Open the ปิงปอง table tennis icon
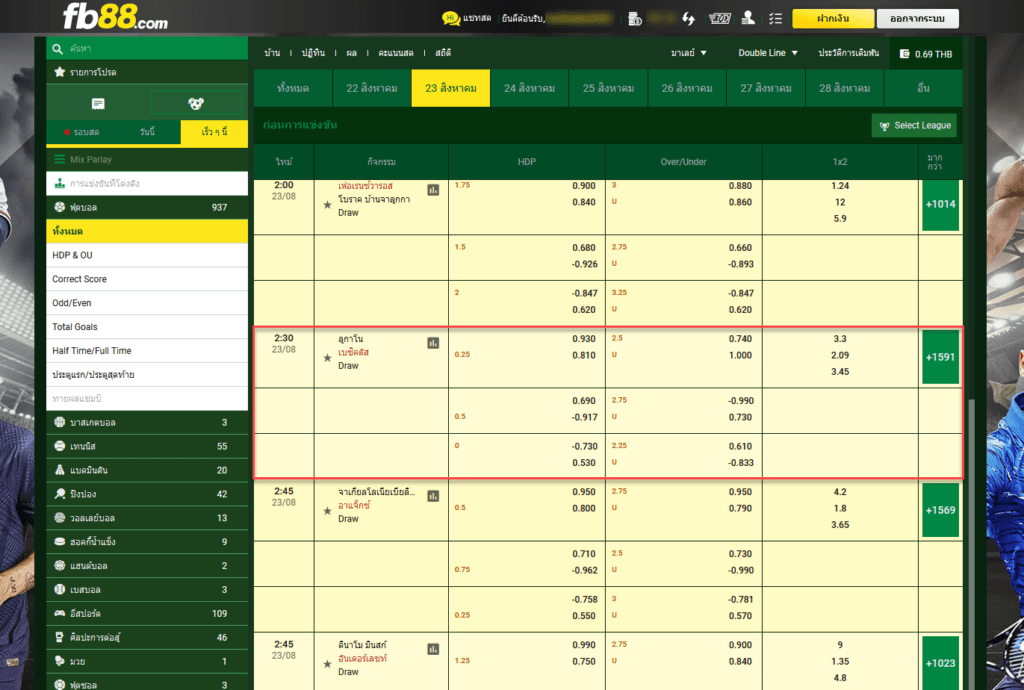The image size is (1024, 690). coord(59,494)
